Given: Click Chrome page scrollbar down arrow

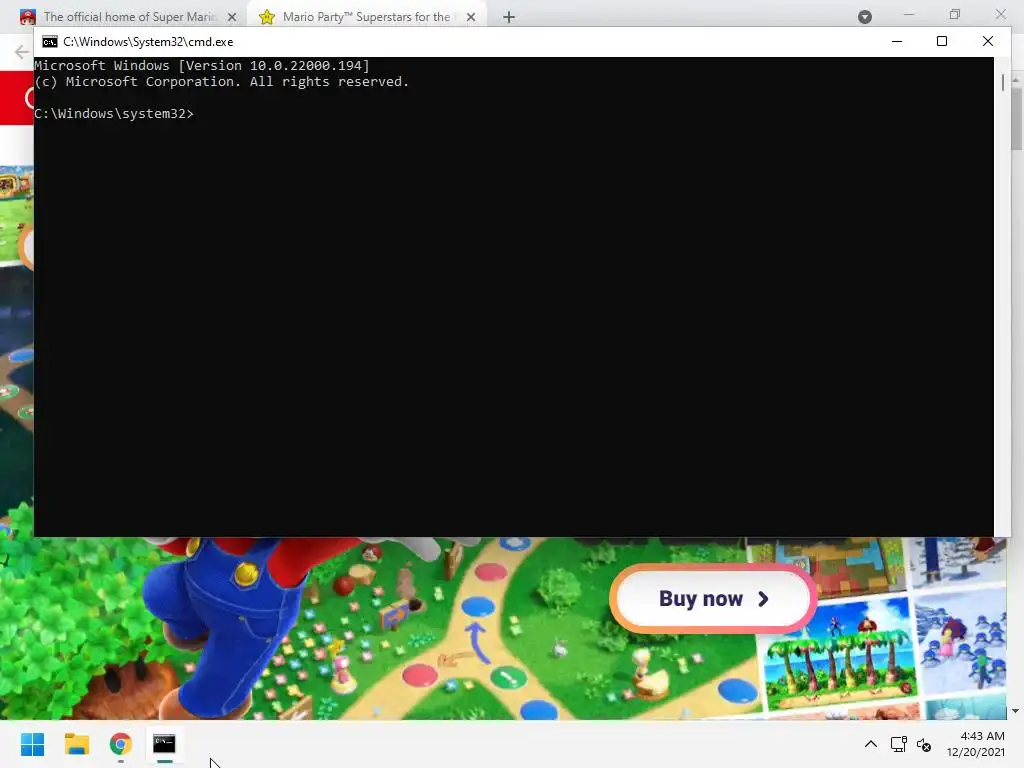Looking at the screenshot, I should 1016,711.
